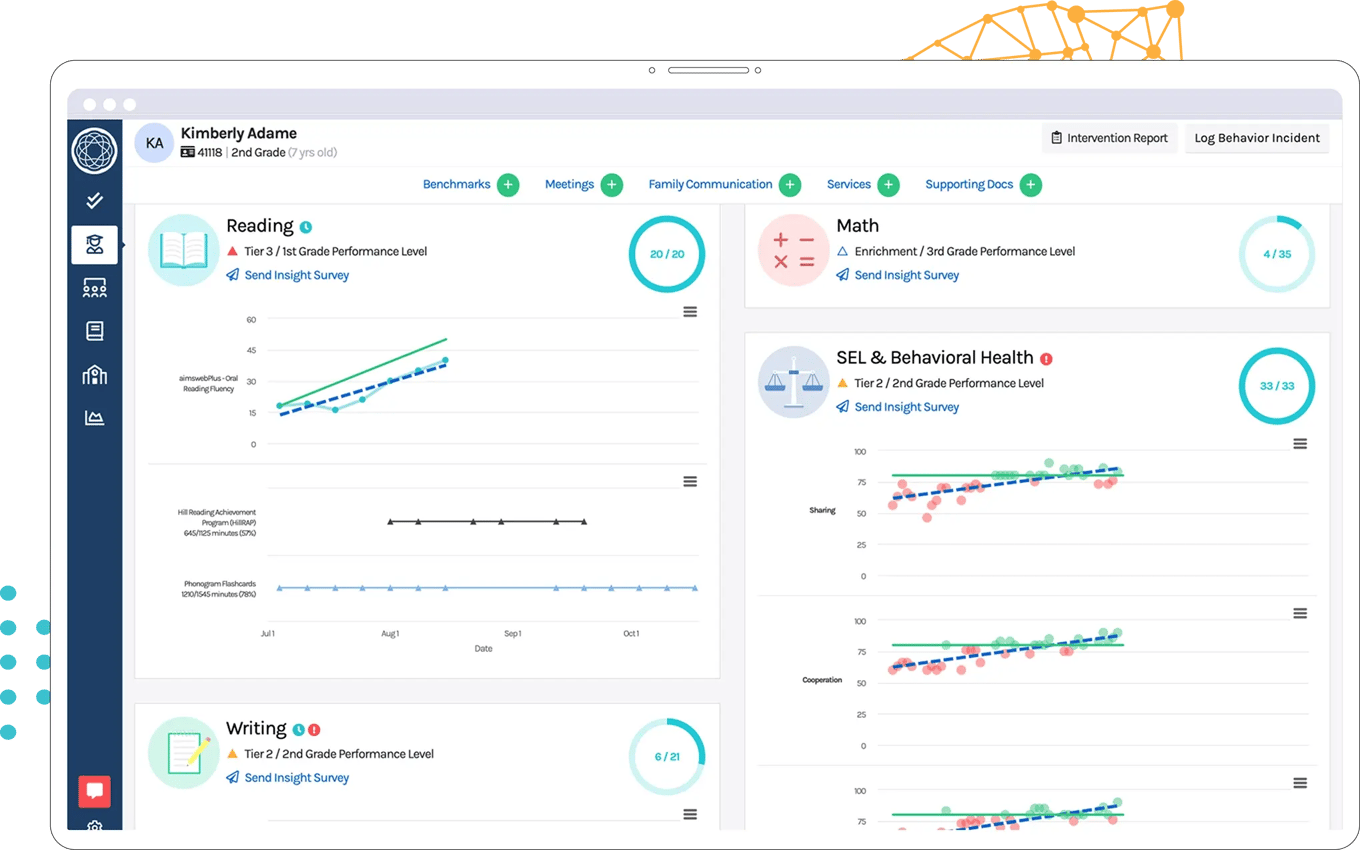Click Send Insight Survey under Math
Viewport: 1360px width, 850px height.
point(906,275)
